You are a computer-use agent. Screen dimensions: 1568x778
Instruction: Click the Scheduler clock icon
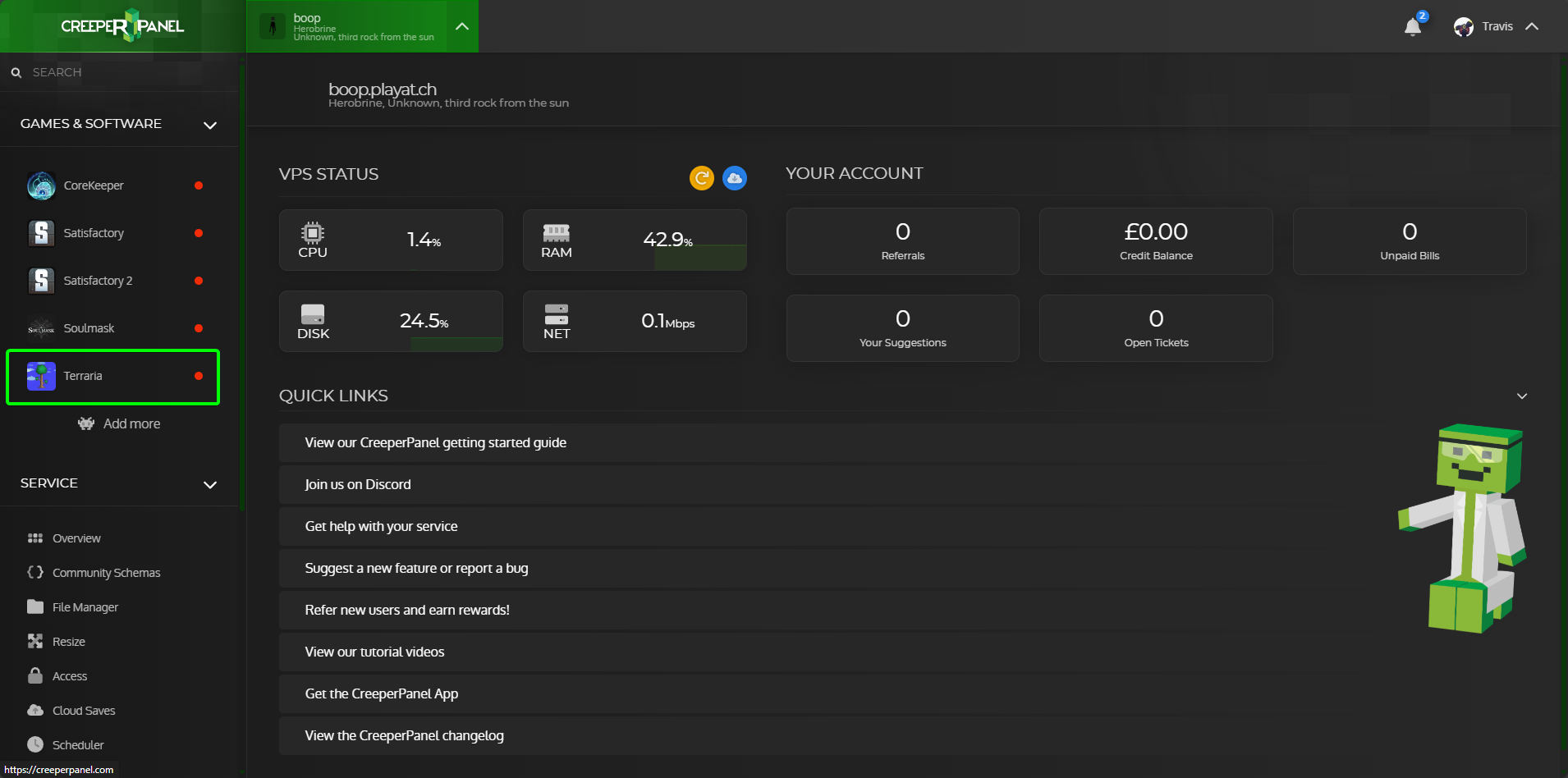point(35,744)
